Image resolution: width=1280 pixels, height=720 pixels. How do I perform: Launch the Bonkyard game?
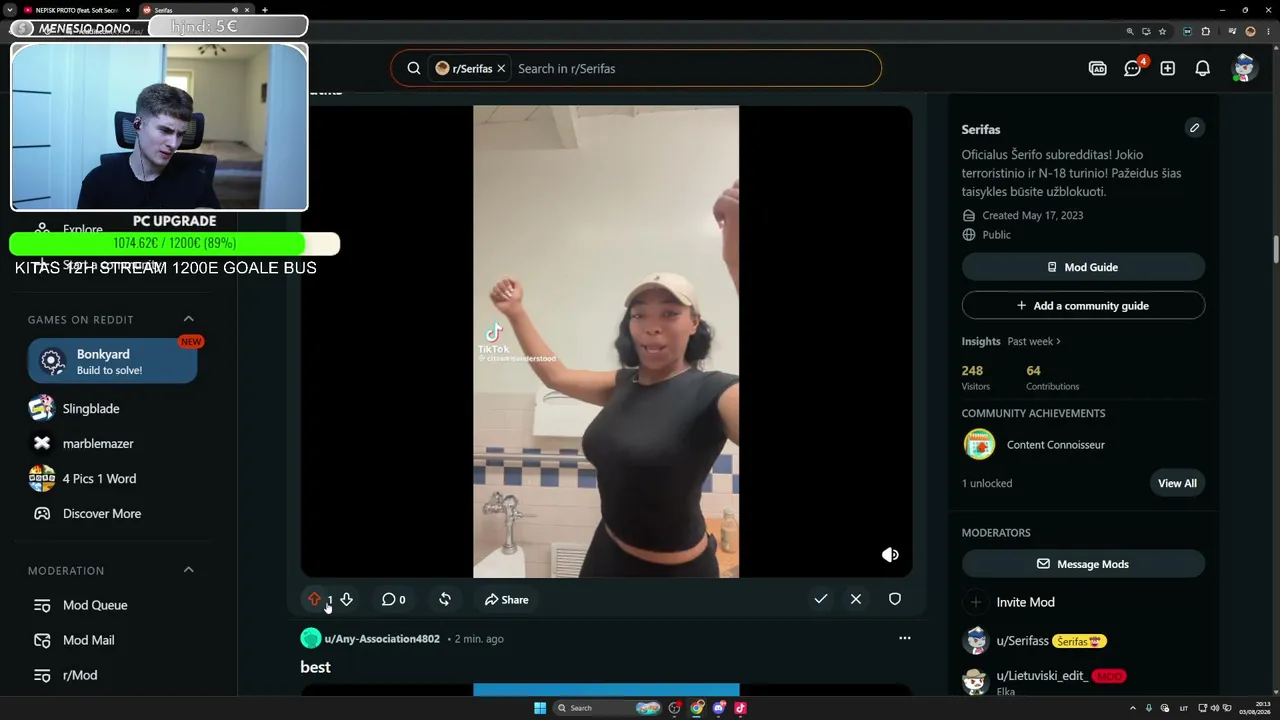click(x=112, y=361)
